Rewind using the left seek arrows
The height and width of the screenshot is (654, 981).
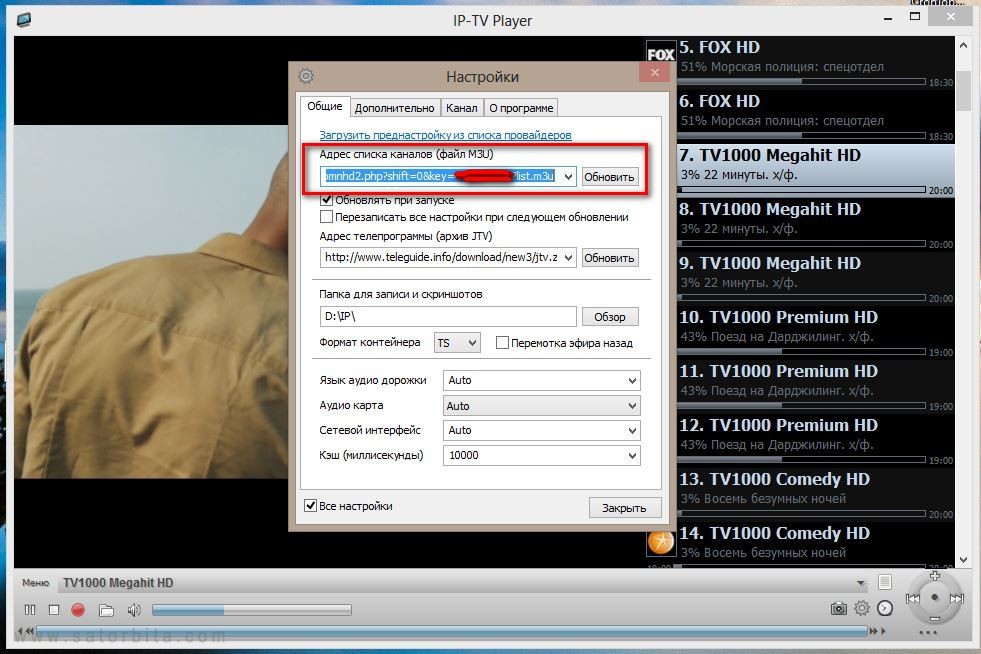pyautogui.click(x=24, y=631)
